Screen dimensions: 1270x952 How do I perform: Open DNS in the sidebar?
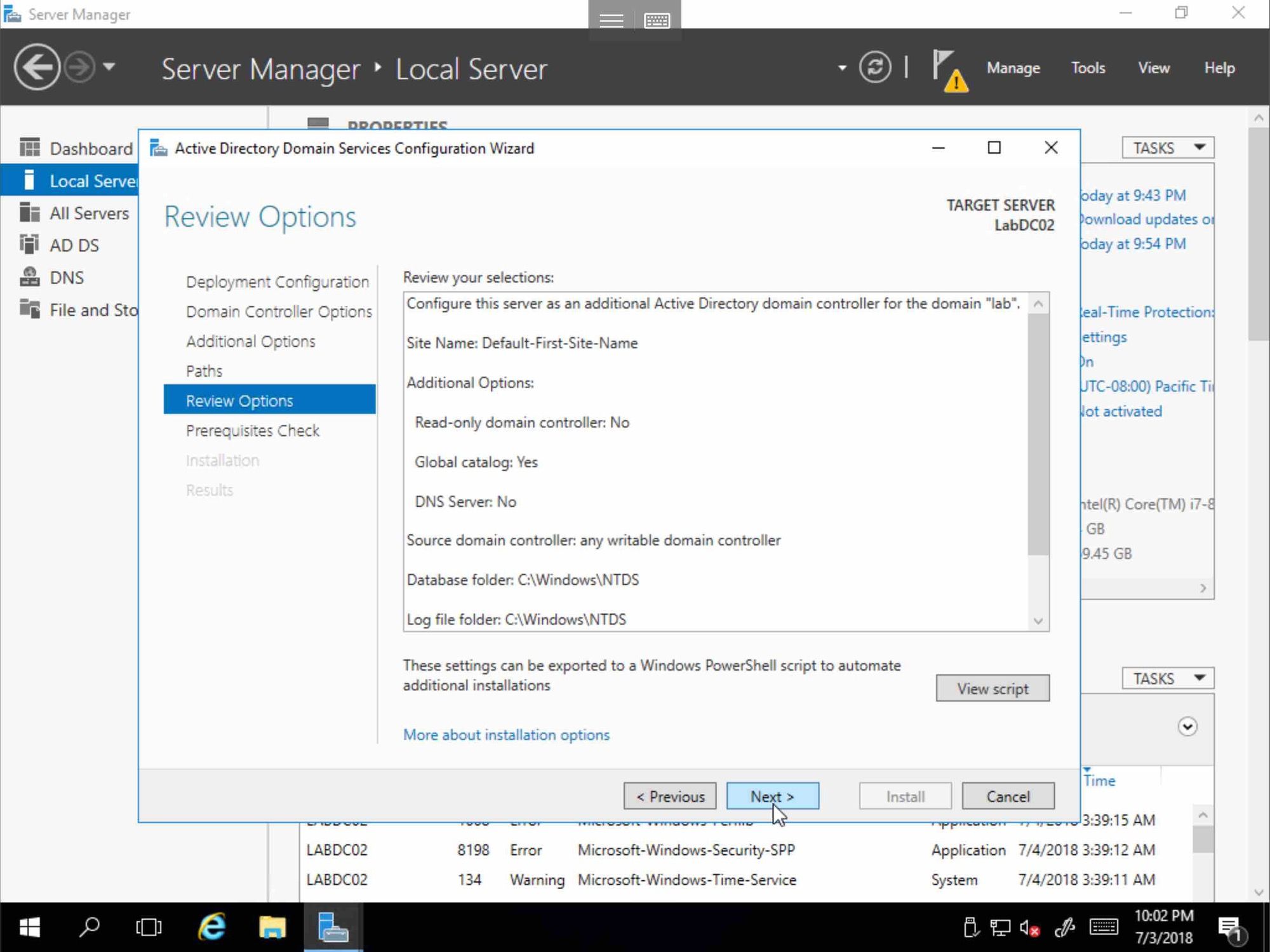click(x=70, y=278)
